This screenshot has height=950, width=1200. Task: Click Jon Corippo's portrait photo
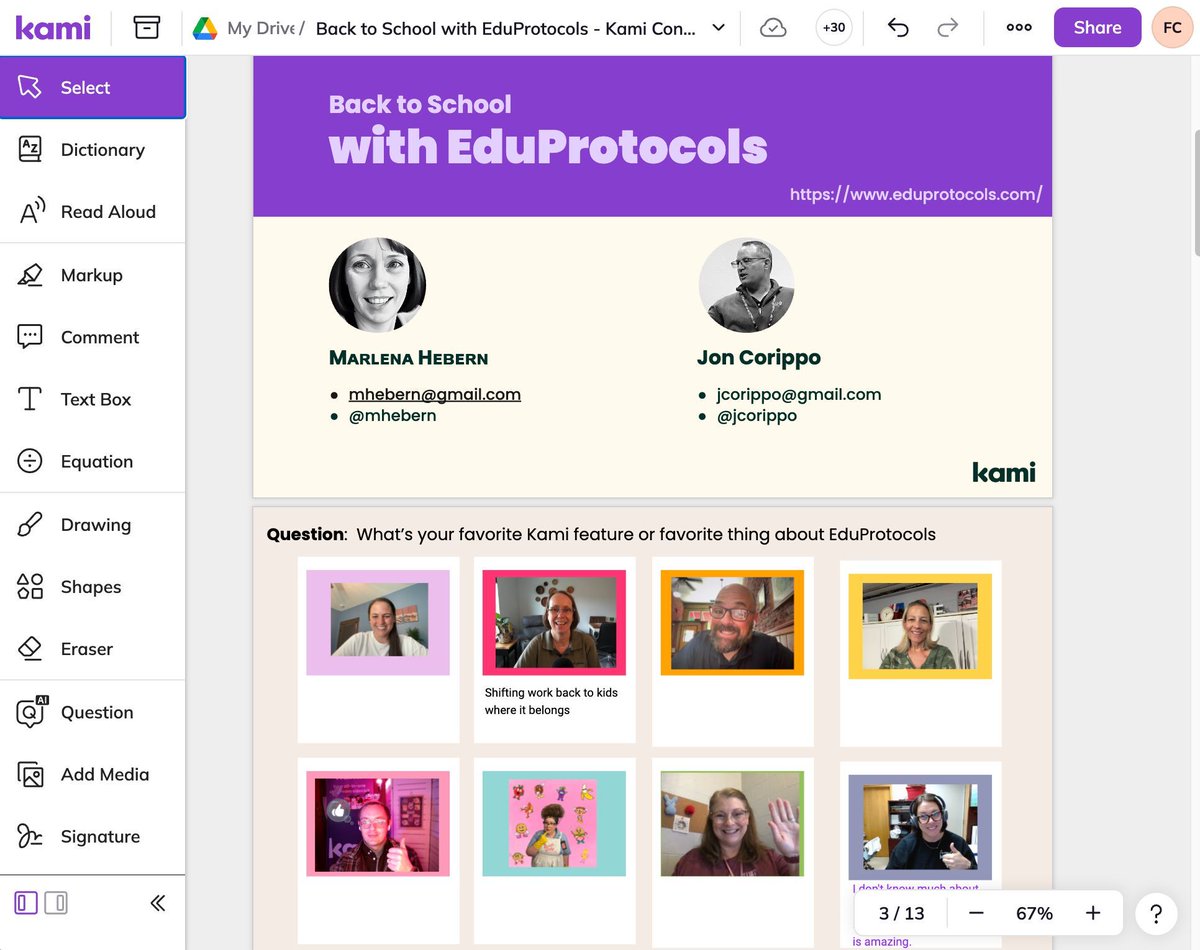tap(746, 285)
